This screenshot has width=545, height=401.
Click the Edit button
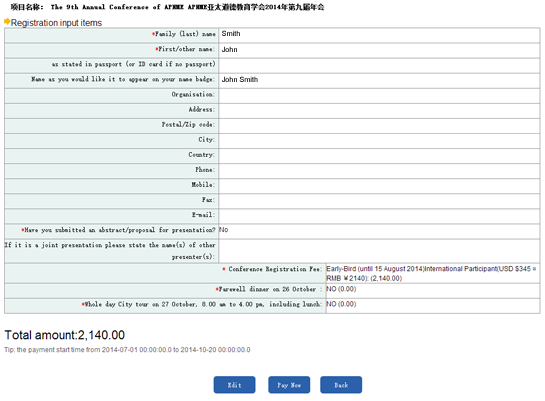[234, 385]
